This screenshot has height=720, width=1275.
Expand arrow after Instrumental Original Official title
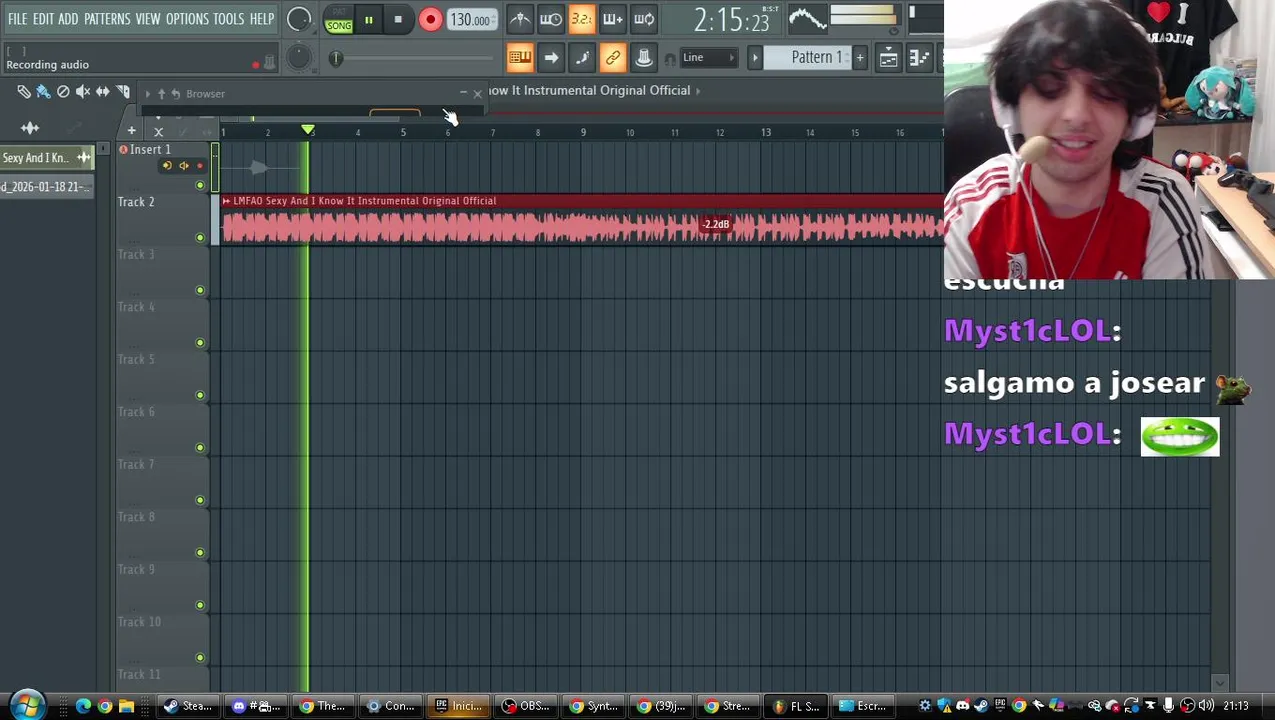(698, 91)
